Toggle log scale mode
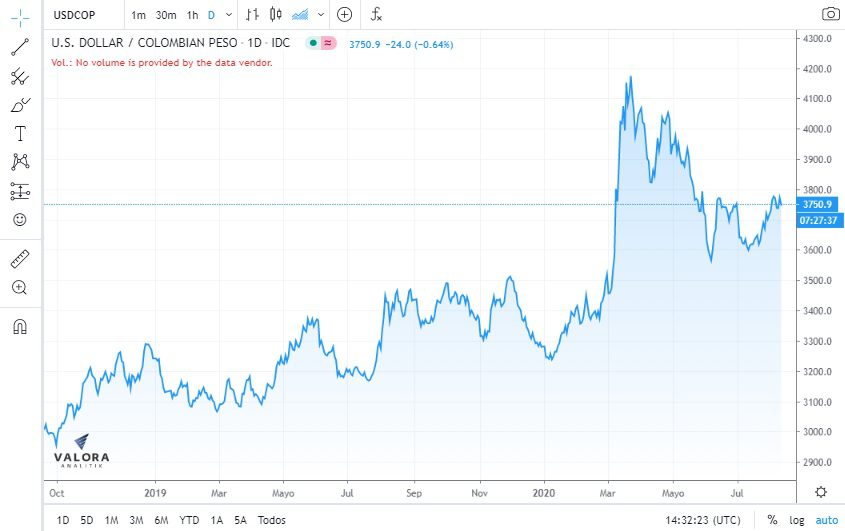Screen dimensions: 845x531 click(797, 520)
